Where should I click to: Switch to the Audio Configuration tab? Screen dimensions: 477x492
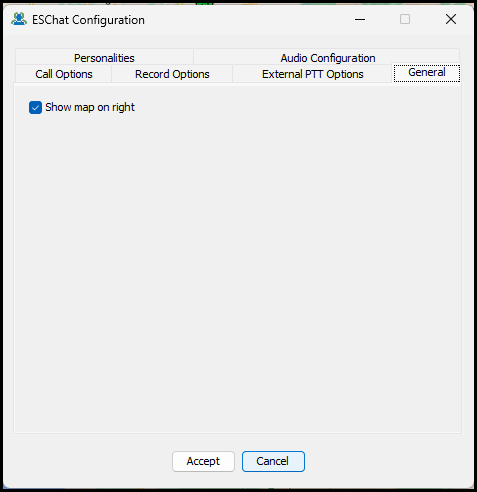pos(327,58)
